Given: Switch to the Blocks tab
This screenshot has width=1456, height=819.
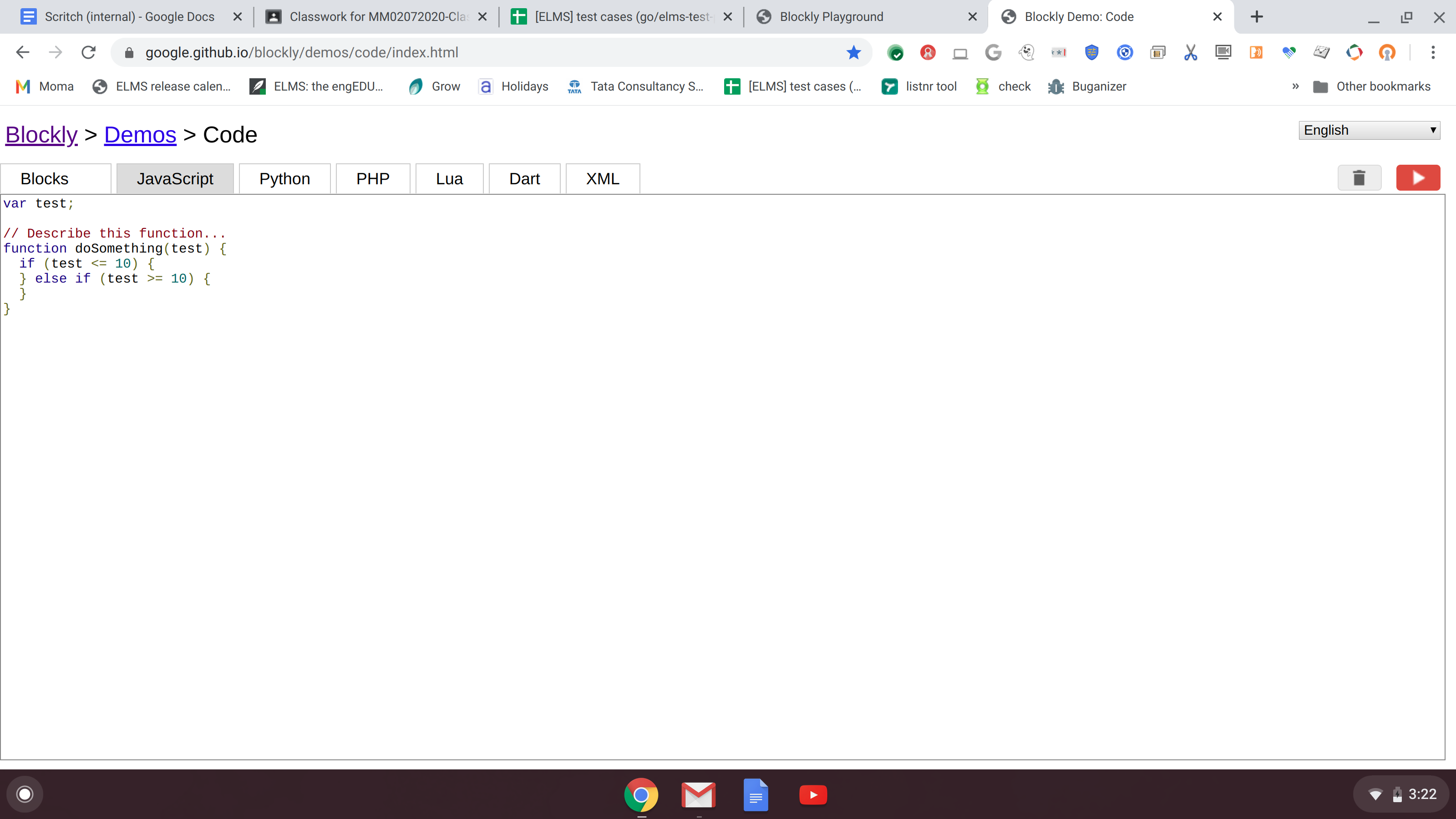Looking at the screenshot, I should [45, 178].
